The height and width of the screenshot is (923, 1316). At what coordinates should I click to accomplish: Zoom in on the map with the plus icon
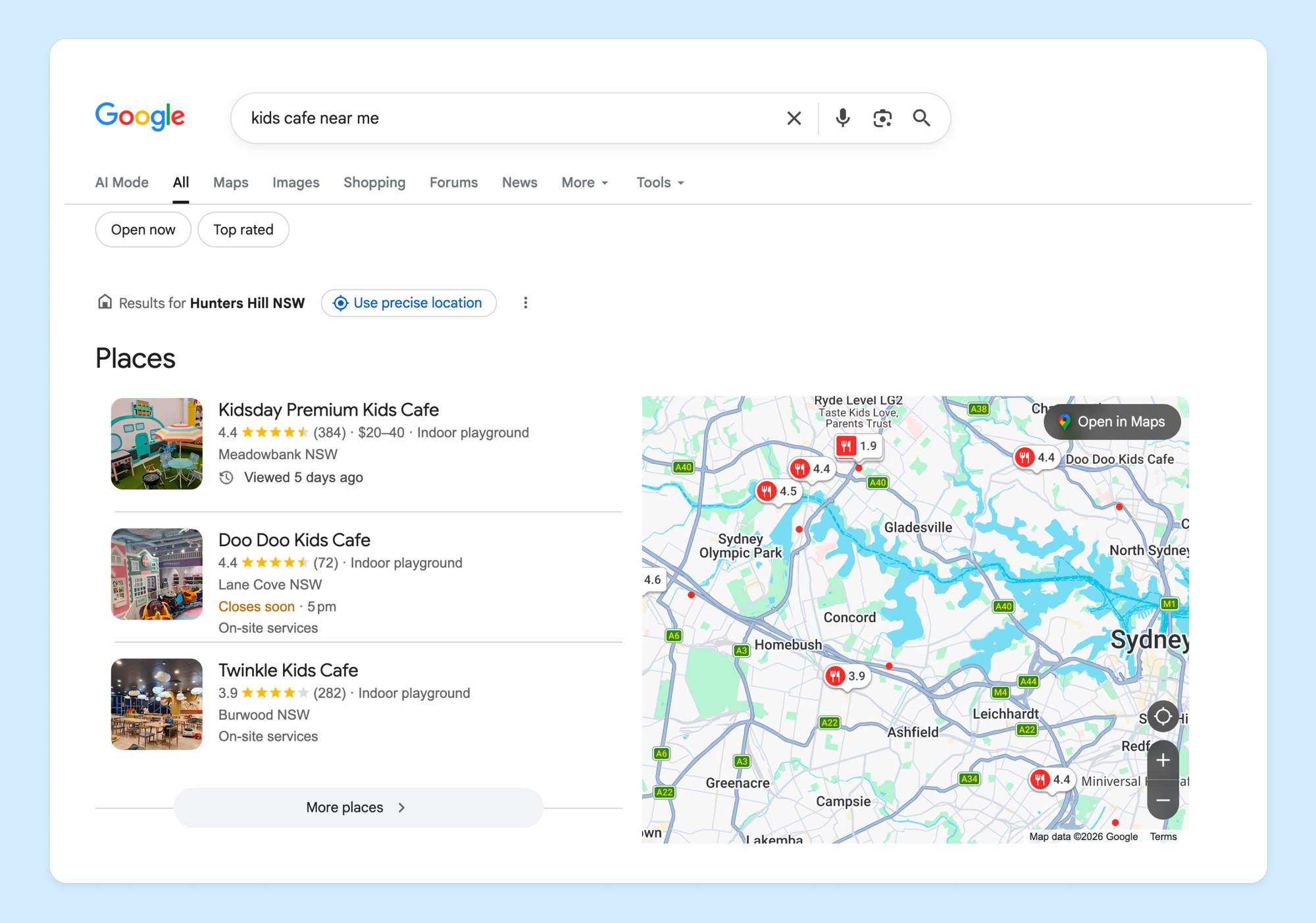coord(1163,761)
